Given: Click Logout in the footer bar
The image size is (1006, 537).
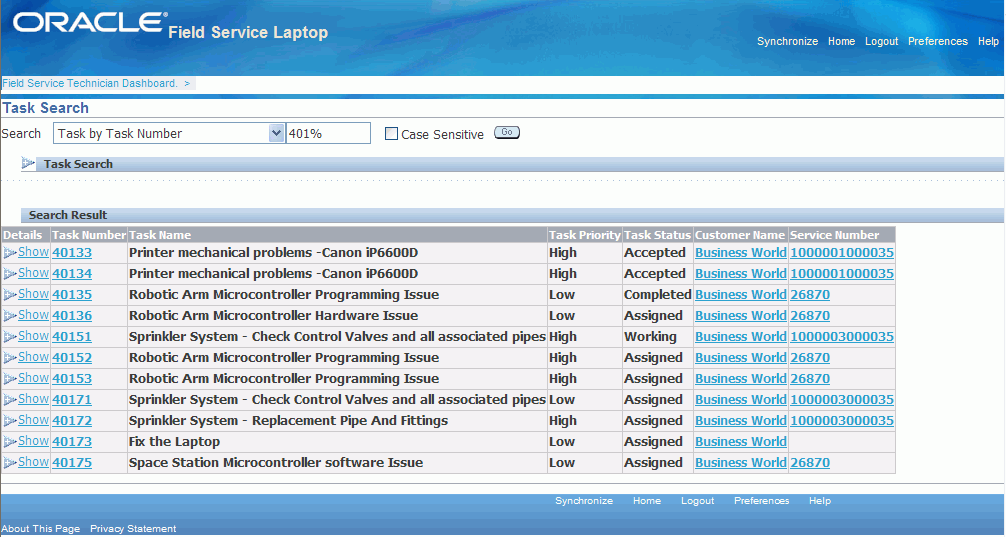Looking at the screenshot, I should click(x=697, y=500).
